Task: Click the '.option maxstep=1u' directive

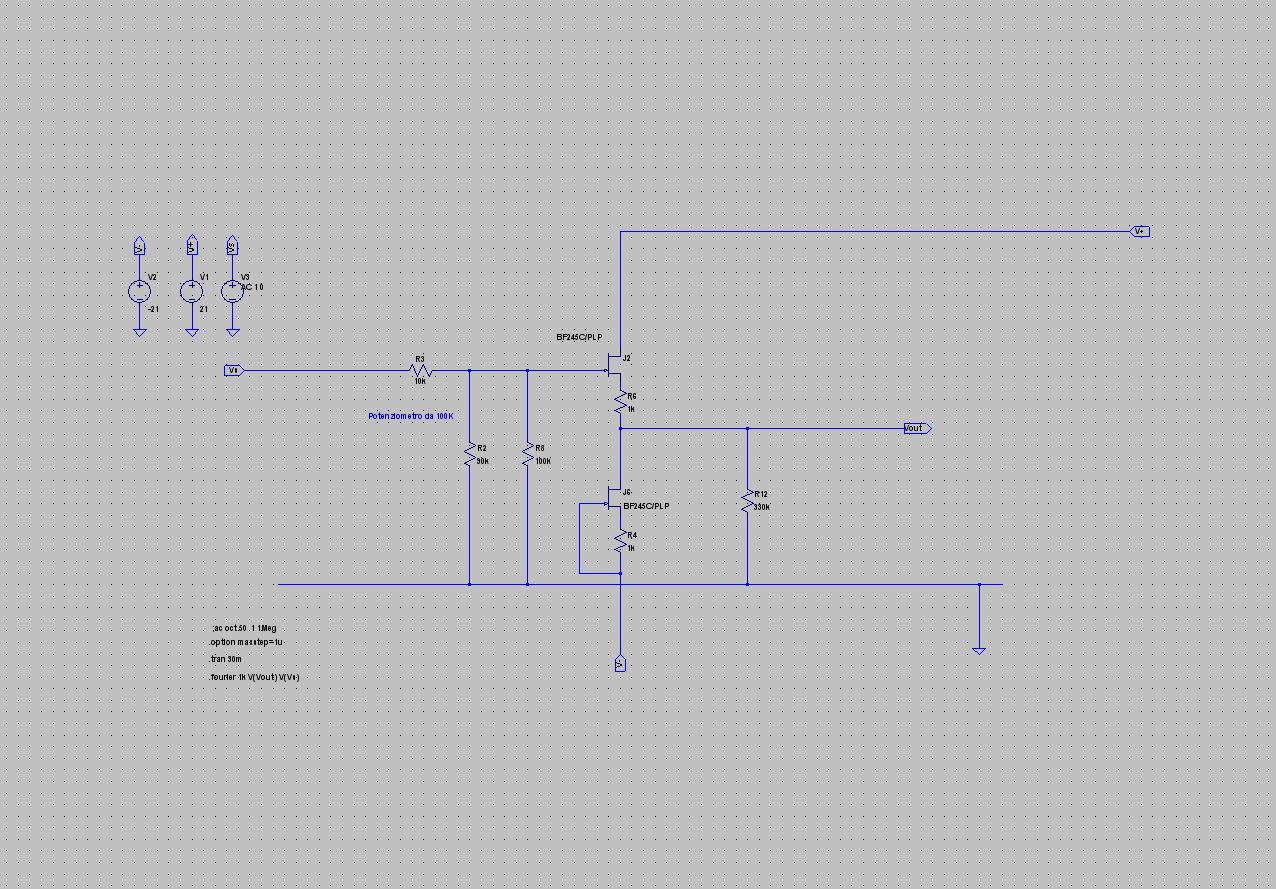Action: tap(248, 641)
